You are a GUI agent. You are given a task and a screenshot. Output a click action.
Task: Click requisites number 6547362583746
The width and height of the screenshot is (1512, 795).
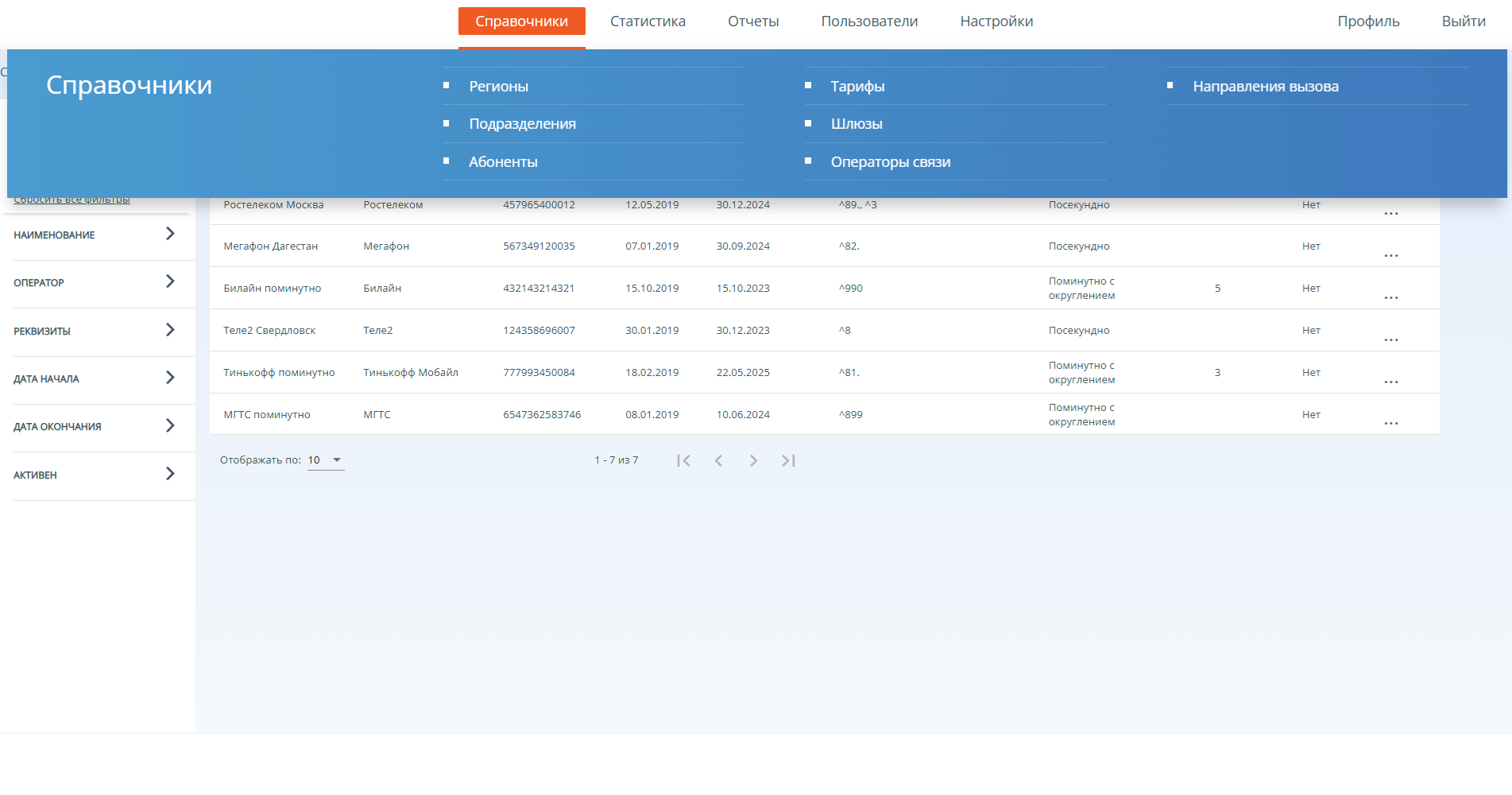click(542, 415)
